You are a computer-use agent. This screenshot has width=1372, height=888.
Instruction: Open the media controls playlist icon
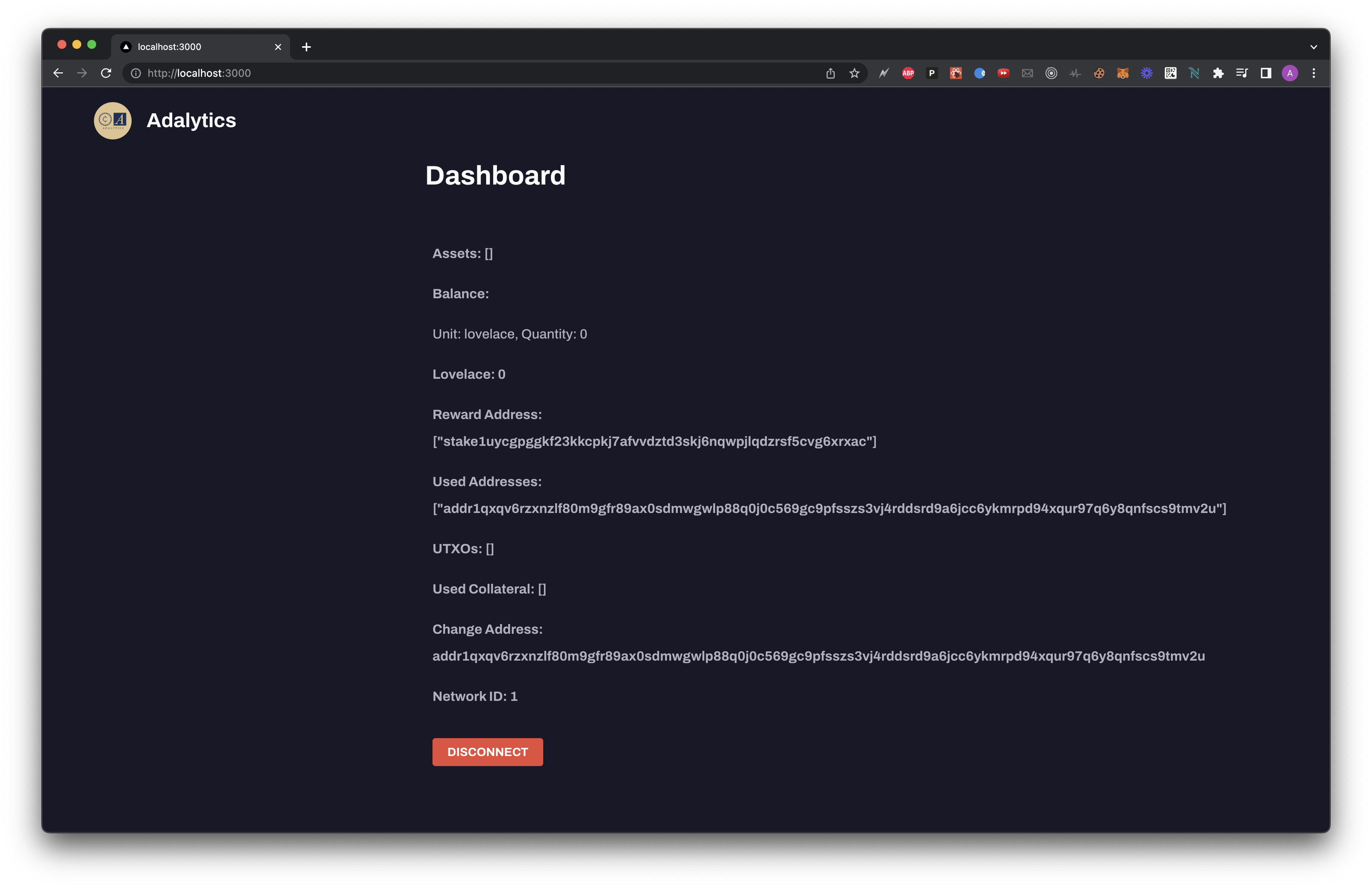tap(1242, 73)
